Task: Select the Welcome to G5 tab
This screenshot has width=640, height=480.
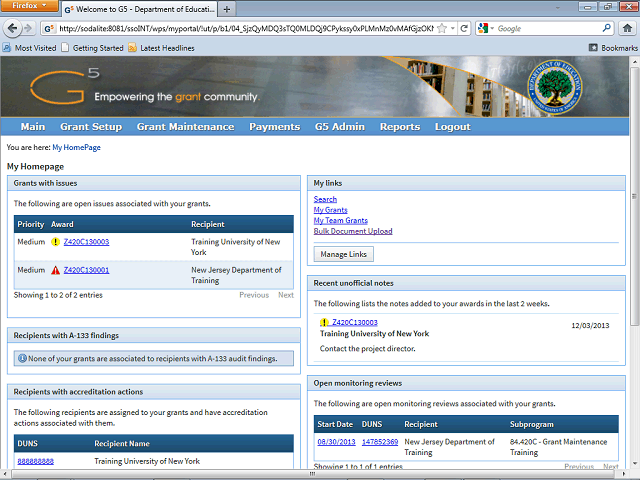Action: click(x=139, y=9)
